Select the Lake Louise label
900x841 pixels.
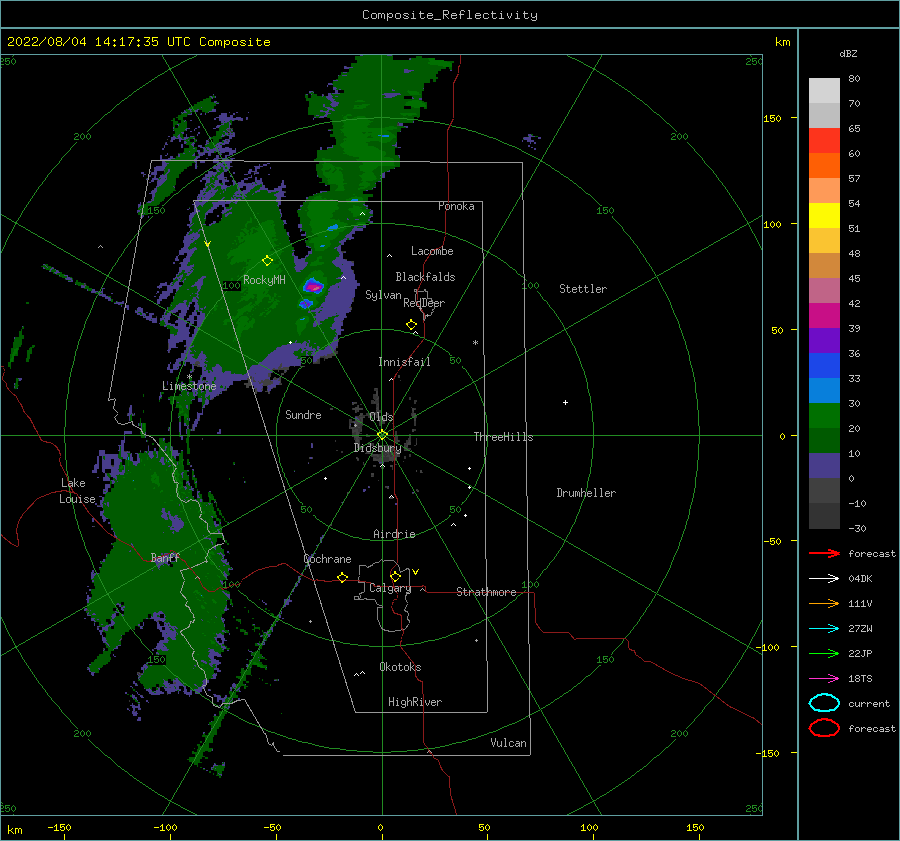pos(77,491)
